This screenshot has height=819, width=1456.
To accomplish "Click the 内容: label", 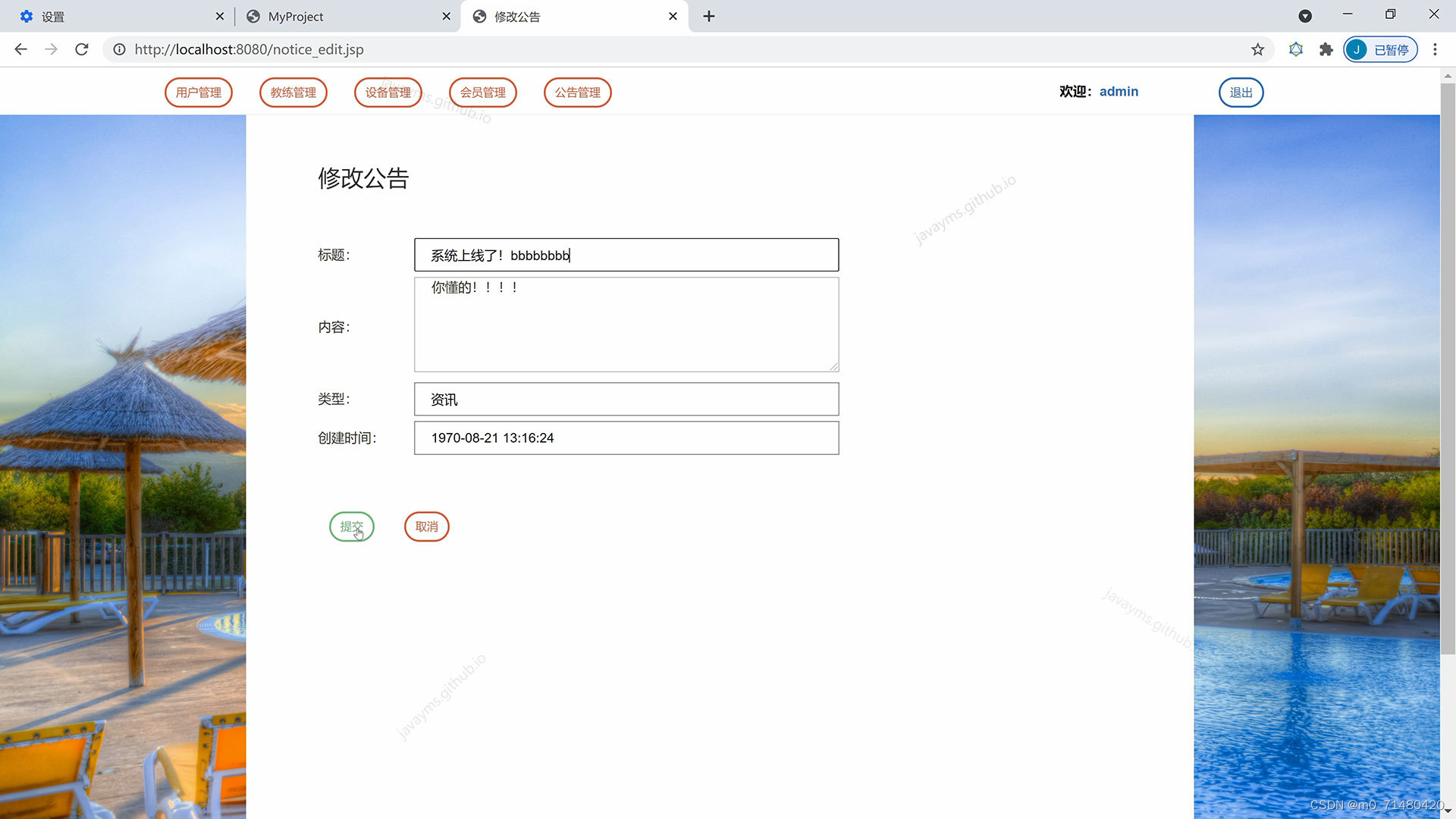I will click(x=334, y=327).
